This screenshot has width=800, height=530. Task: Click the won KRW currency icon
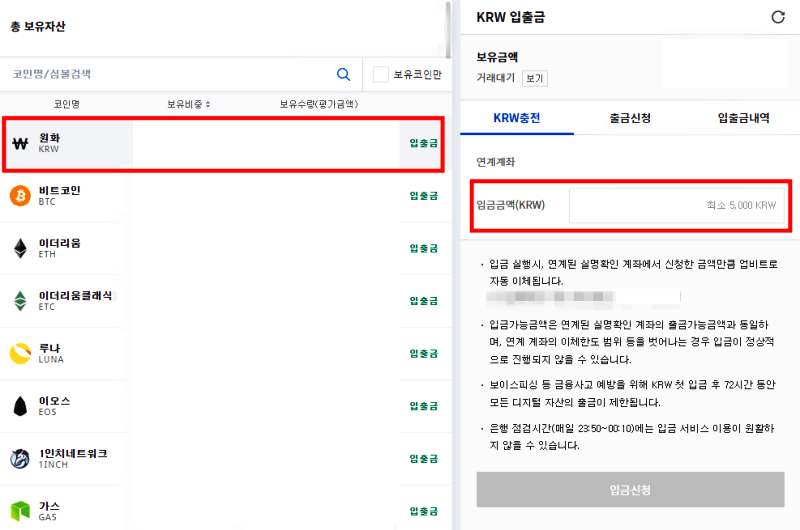(x=20, y=143)
